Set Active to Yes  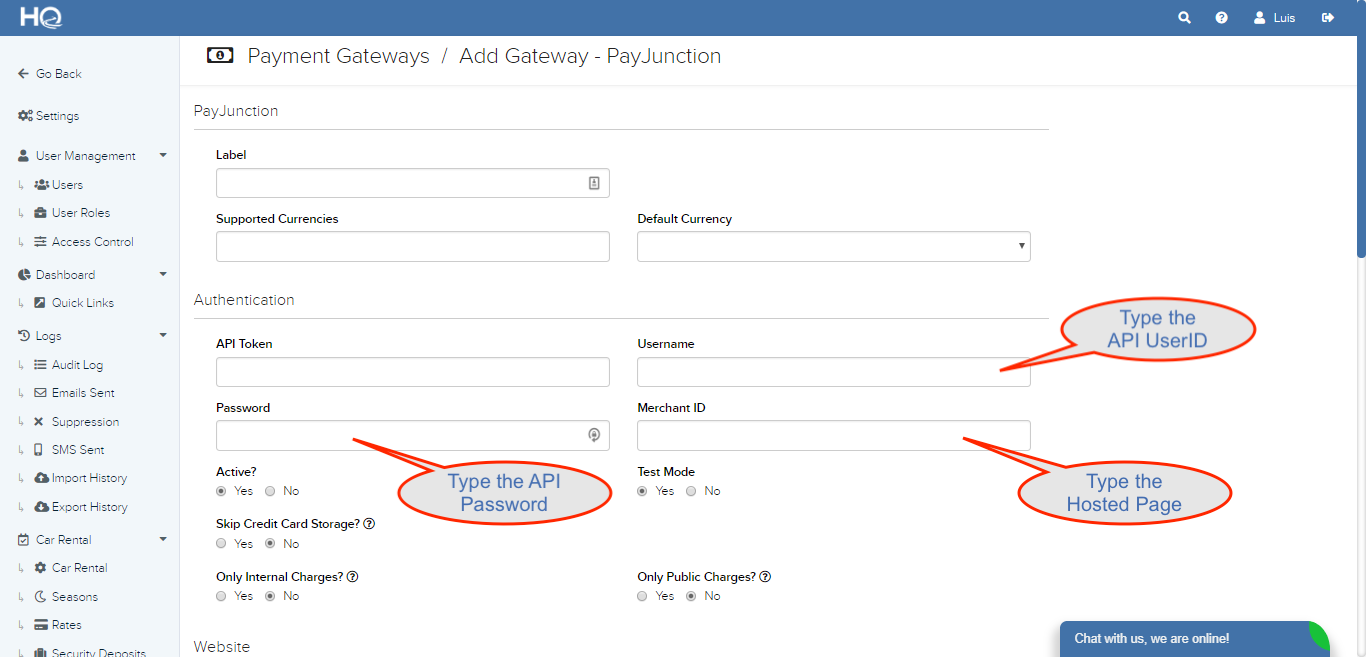[221, 491]
